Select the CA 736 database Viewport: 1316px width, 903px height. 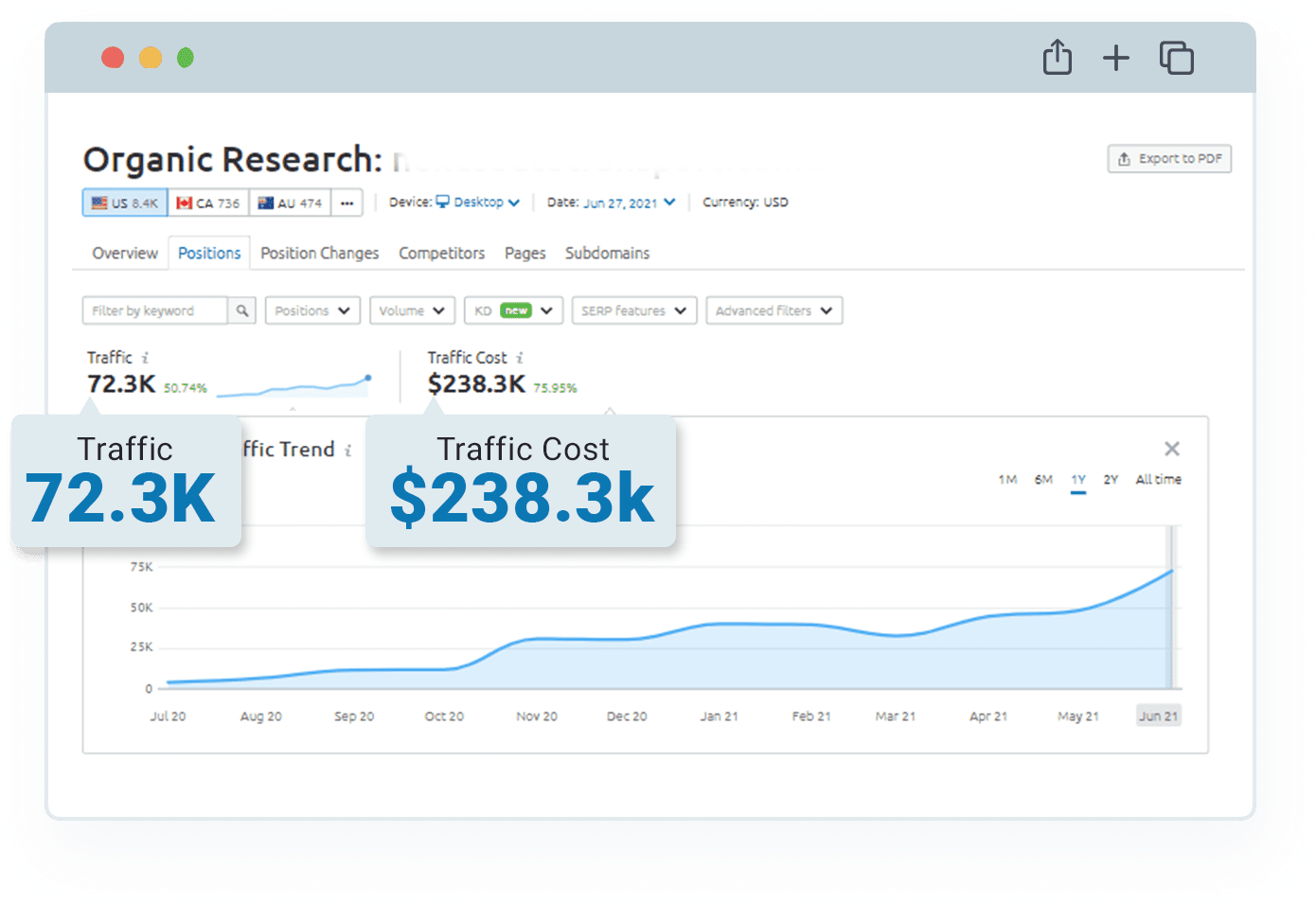click(208, 203)
